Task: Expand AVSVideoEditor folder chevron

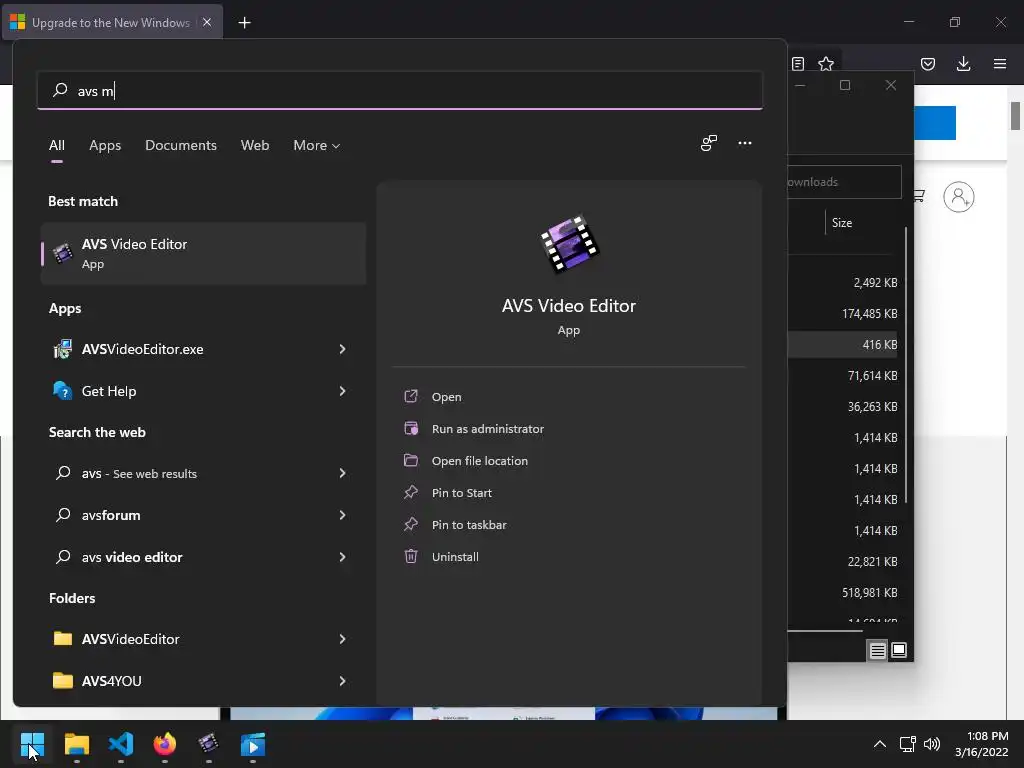Action: click(342, 639)
